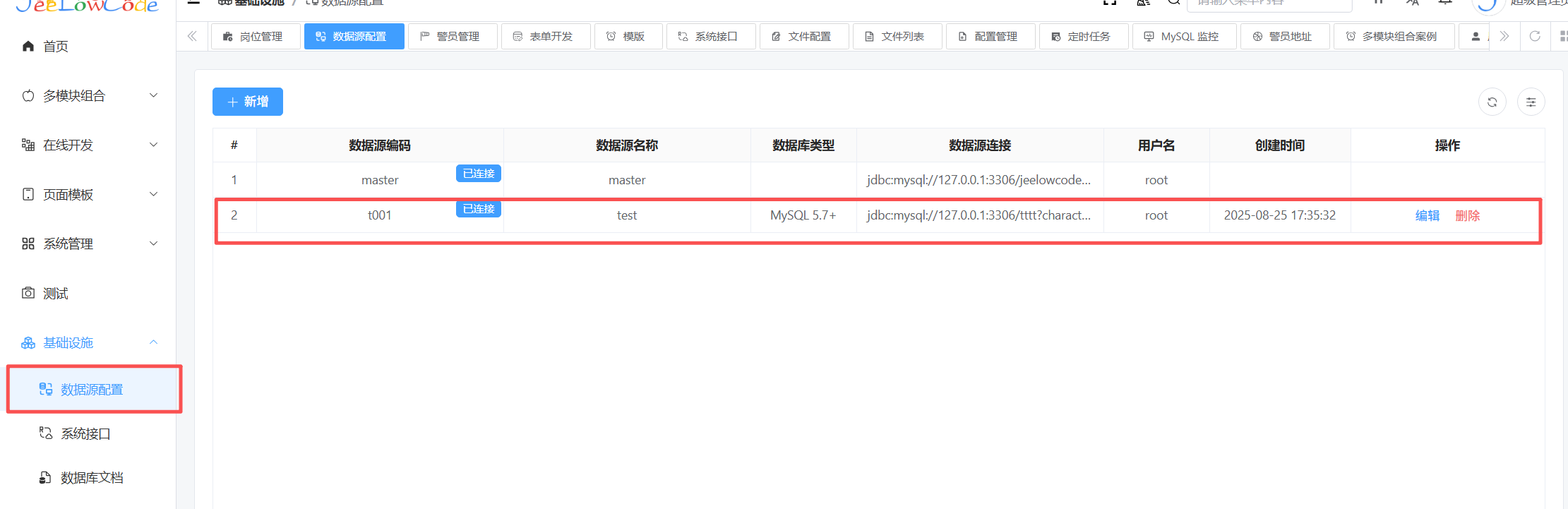Click the home icon in sidebar
Viewport: 1568px width, 509px height.
point(28,47)
